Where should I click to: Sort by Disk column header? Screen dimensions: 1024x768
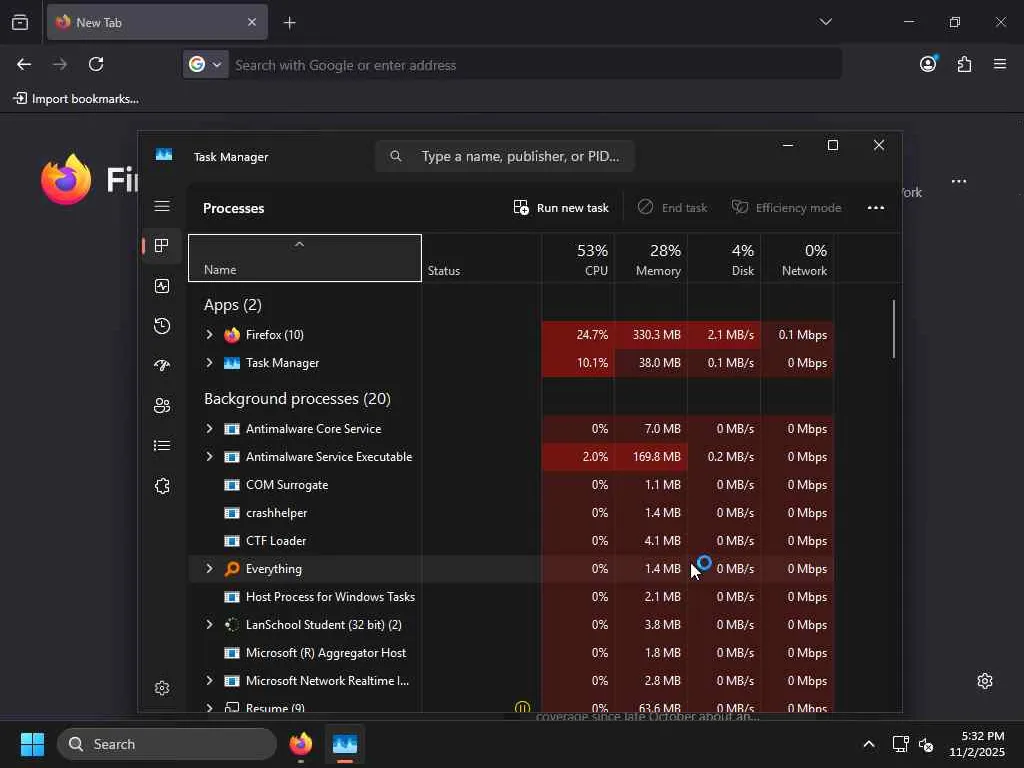[724, 259]
